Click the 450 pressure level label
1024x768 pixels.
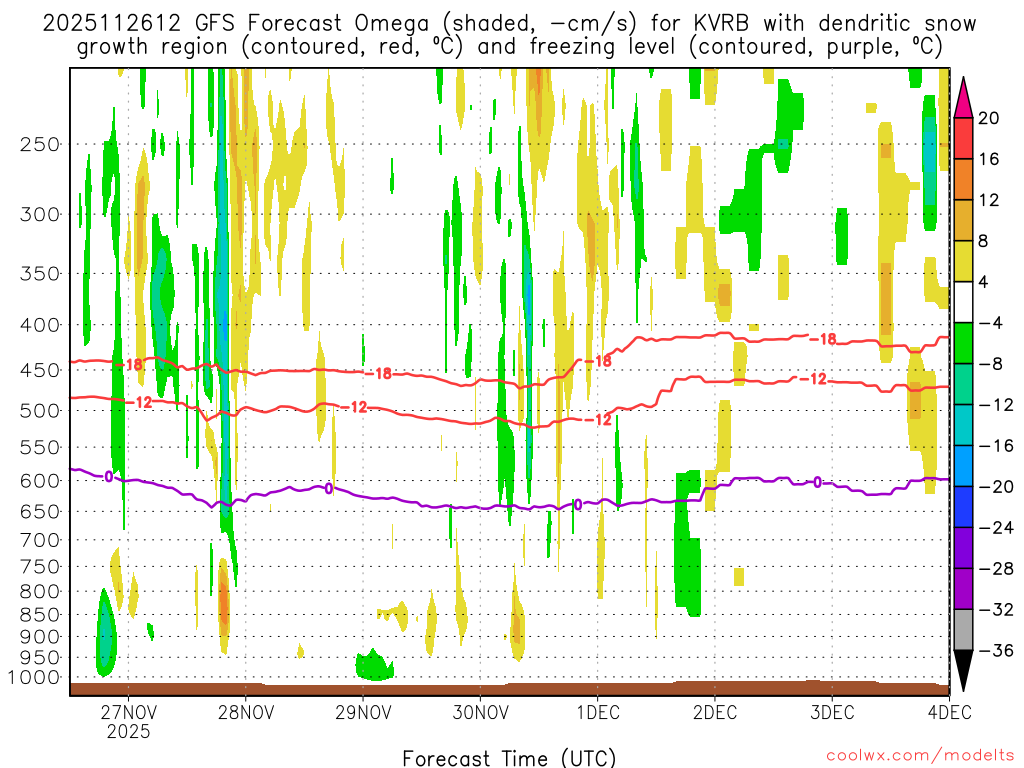40,370
